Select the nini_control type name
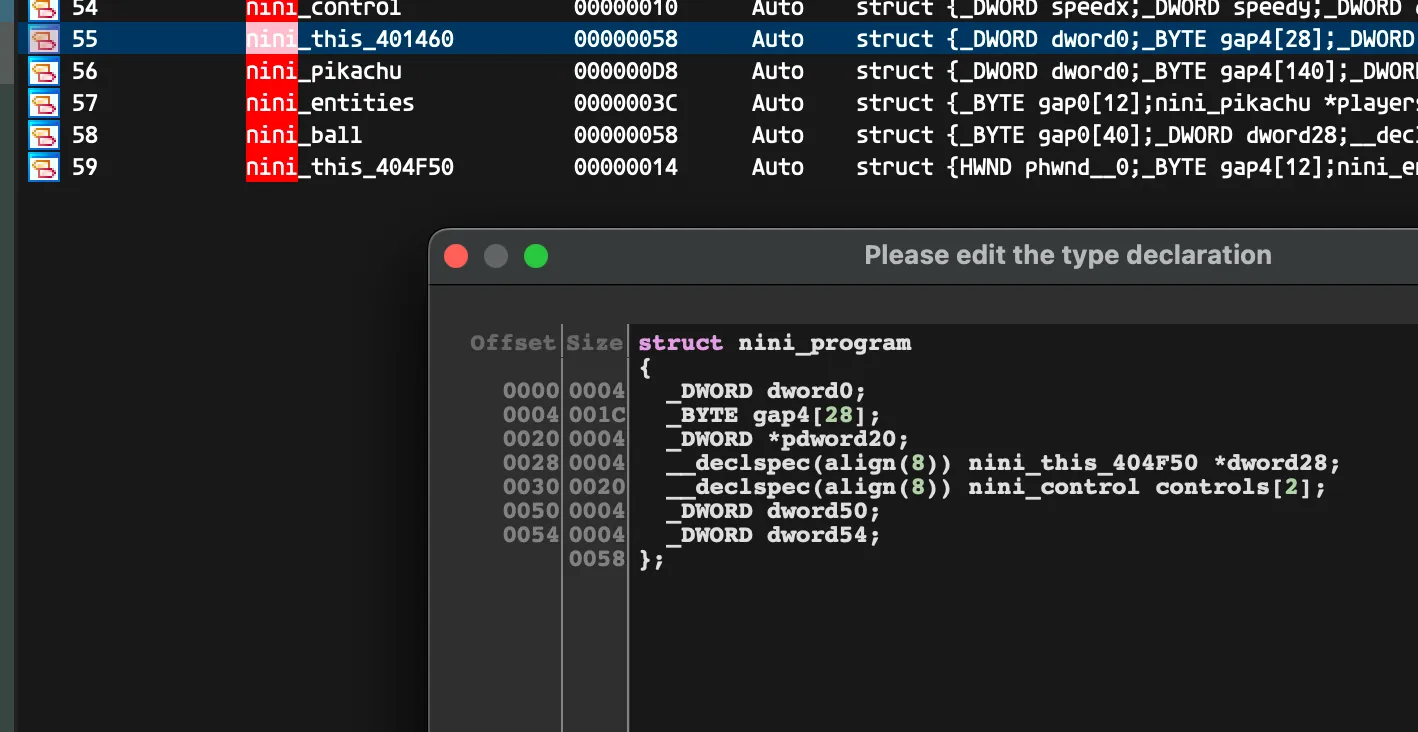Screen dimensions: 1418x732 (x=323, y=9)
